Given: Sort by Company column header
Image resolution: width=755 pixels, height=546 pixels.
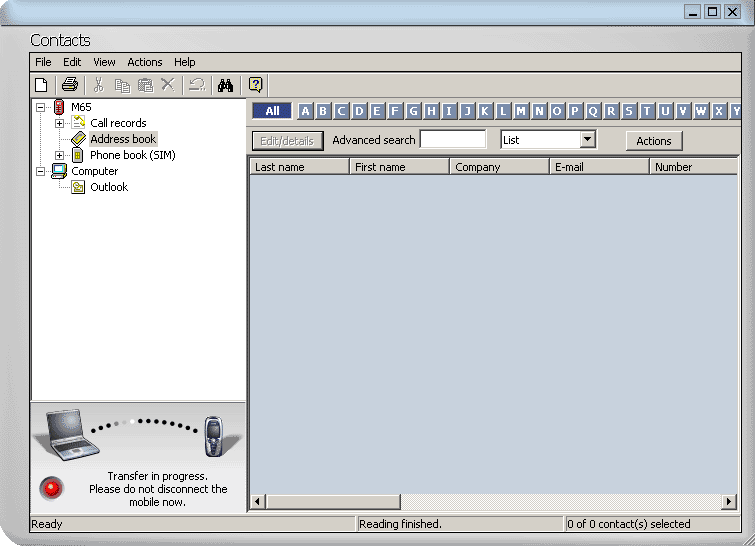Looking at the screenshot, I should coord(499,167).
